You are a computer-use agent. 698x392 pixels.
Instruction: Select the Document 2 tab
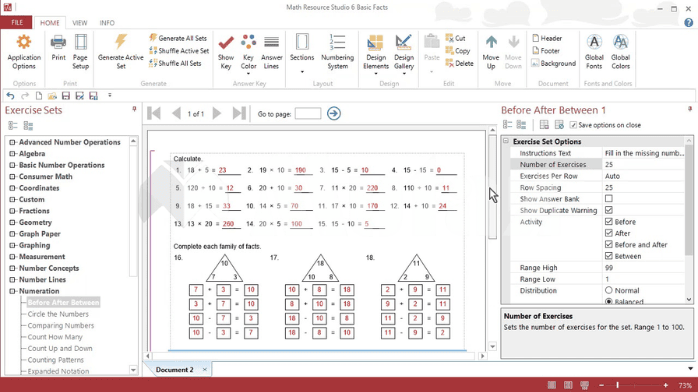174,370
